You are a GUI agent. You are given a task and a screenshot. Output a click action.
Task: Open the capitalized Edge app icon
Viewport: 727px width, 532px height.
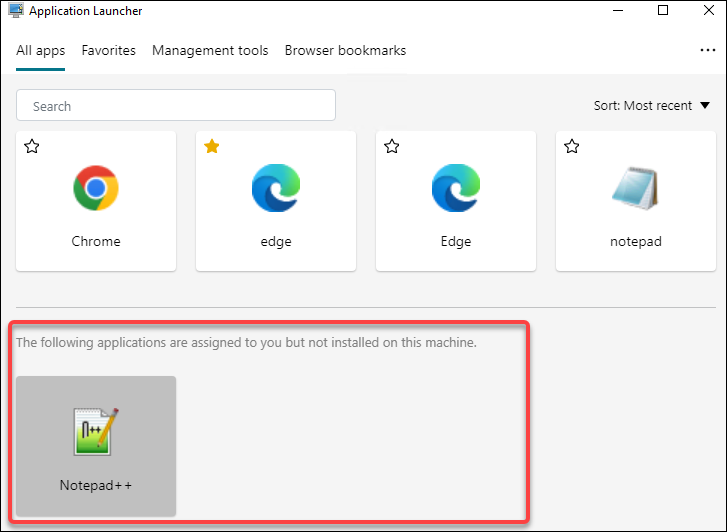point(456,188)
